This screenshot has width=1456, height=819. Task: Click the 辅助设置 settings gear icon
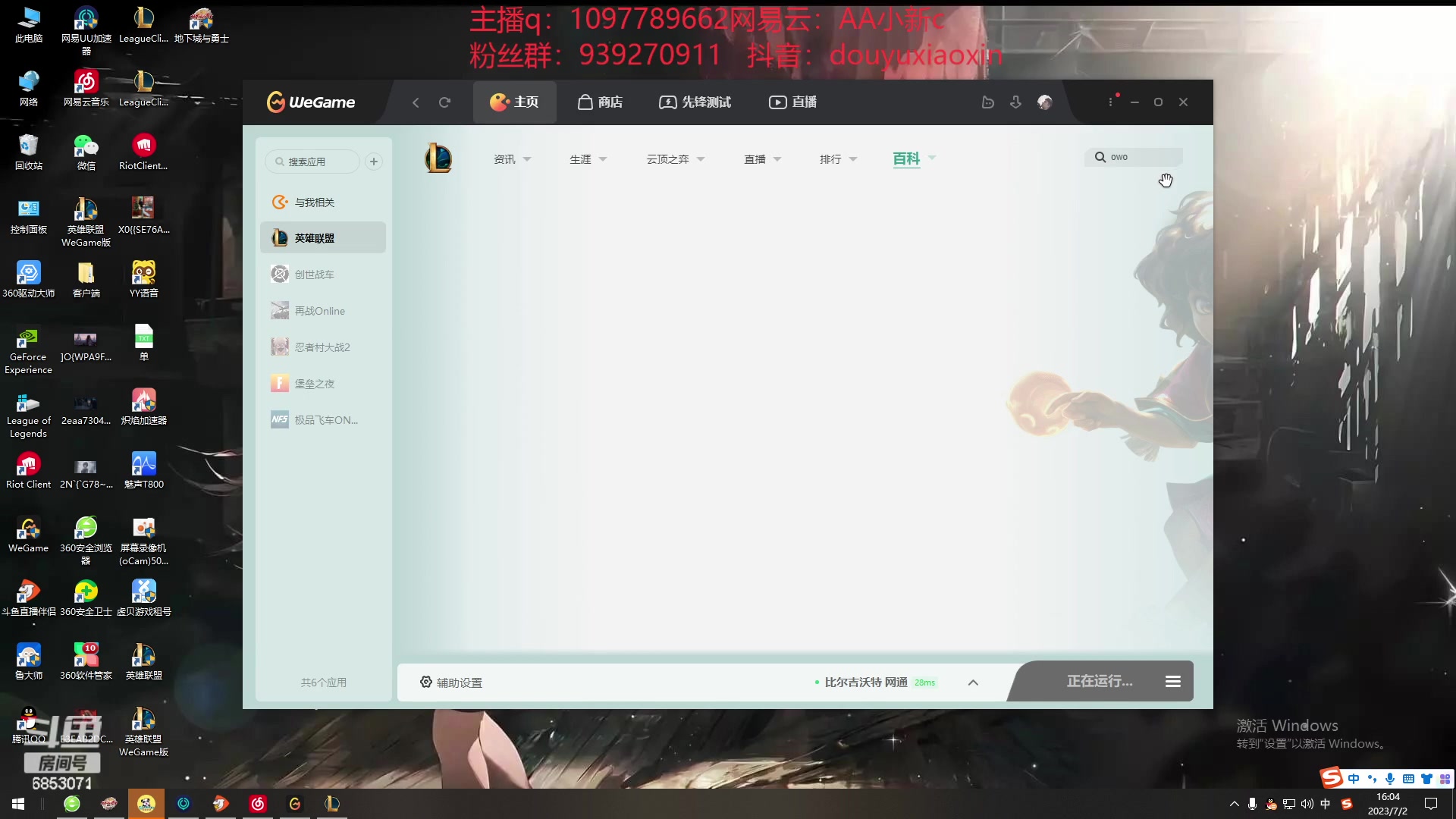[427, 681]
